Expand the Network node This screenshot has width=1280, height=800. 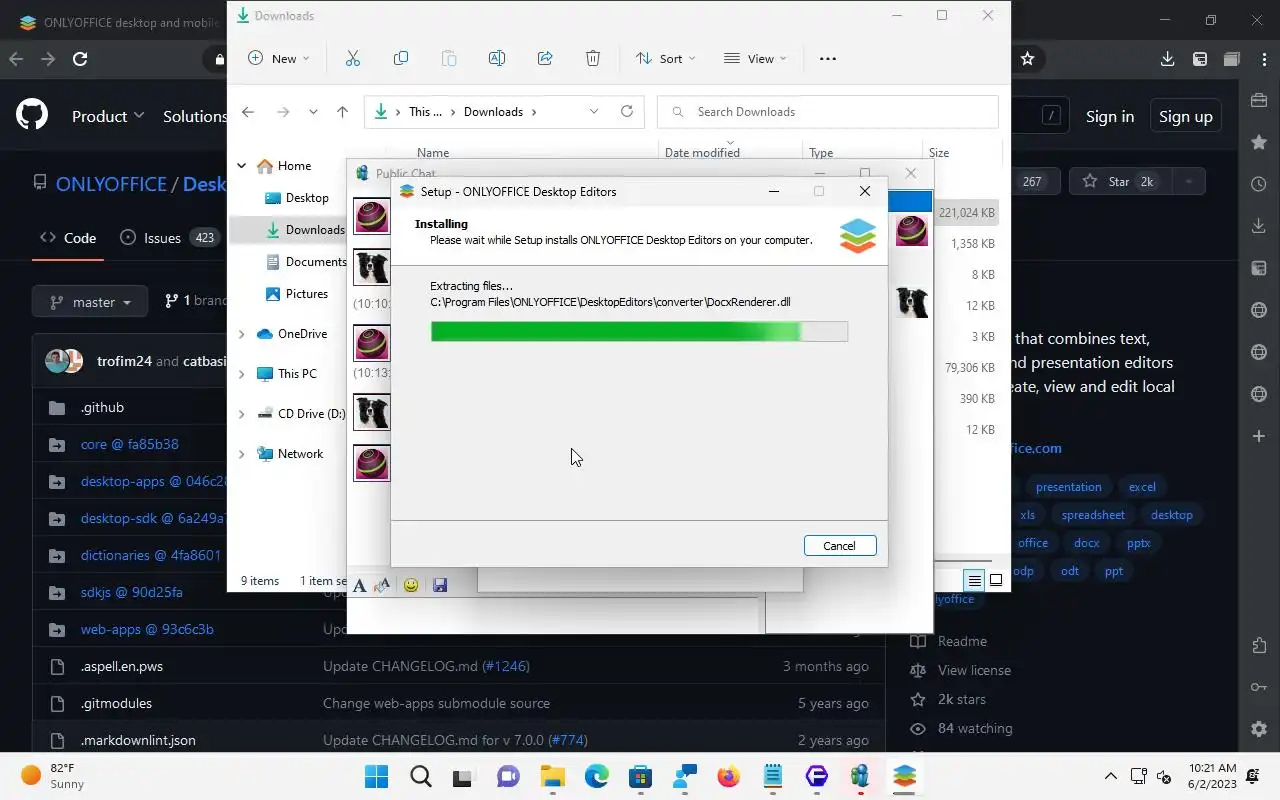click(x=242, y=454)
